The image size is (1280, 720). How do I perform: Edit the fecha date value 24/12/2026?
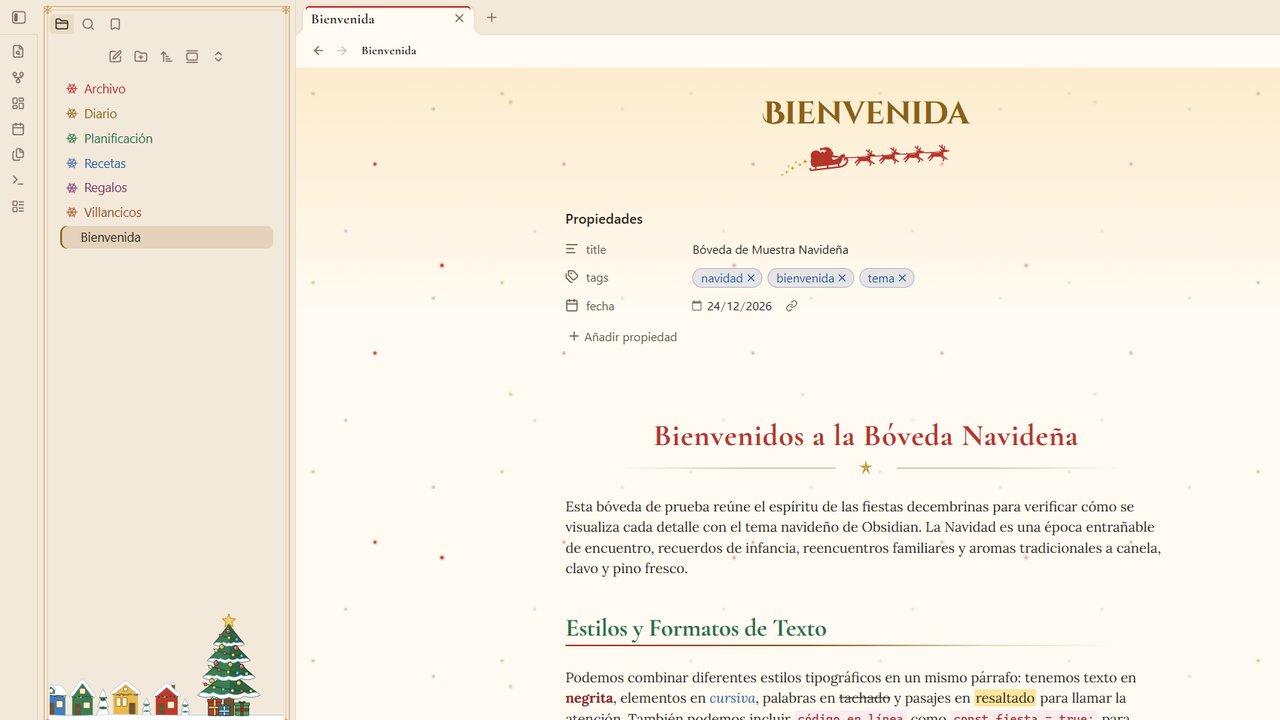pyautogui.click(x=739, y=306)
